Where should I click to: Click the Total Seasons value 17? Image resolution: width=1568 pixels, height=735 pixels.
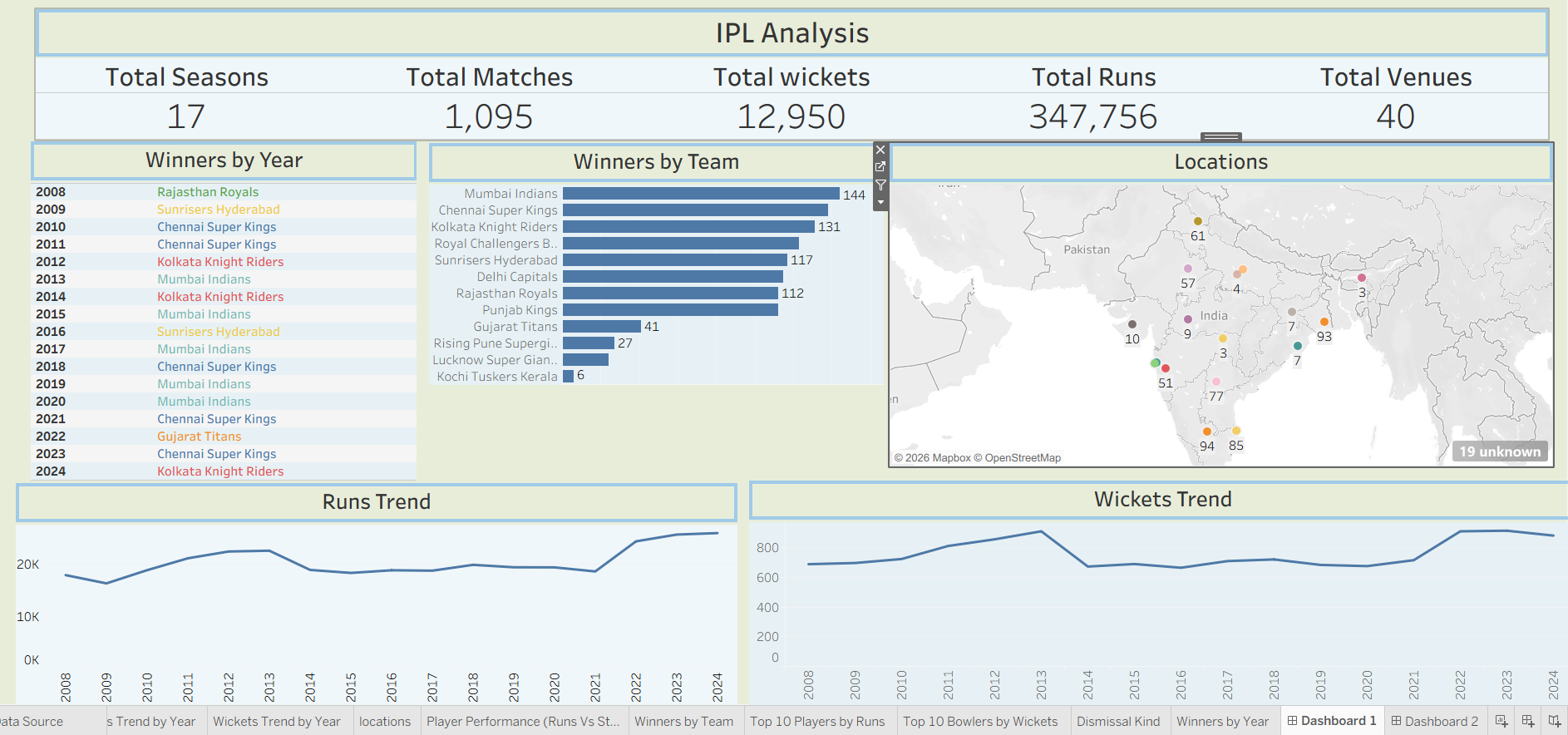[x=186, y=116]
